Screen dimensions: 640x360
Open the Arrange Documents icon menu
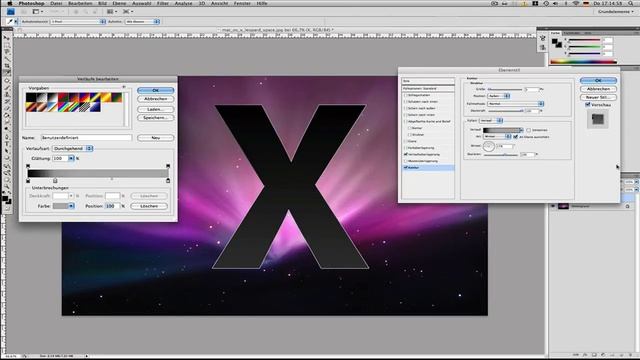click(111, 12)
